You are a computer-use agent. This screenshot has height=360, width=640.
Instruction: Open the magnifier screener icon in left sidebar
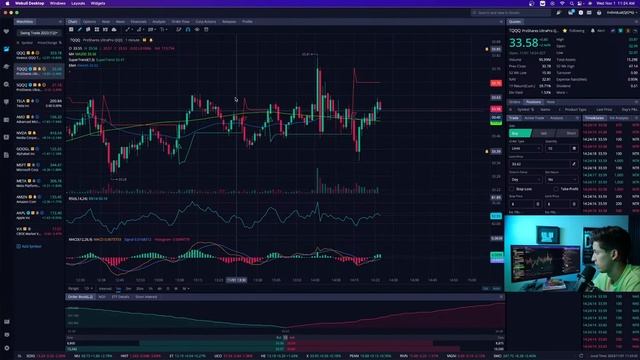pyautogui.click(x=6, y=84)
